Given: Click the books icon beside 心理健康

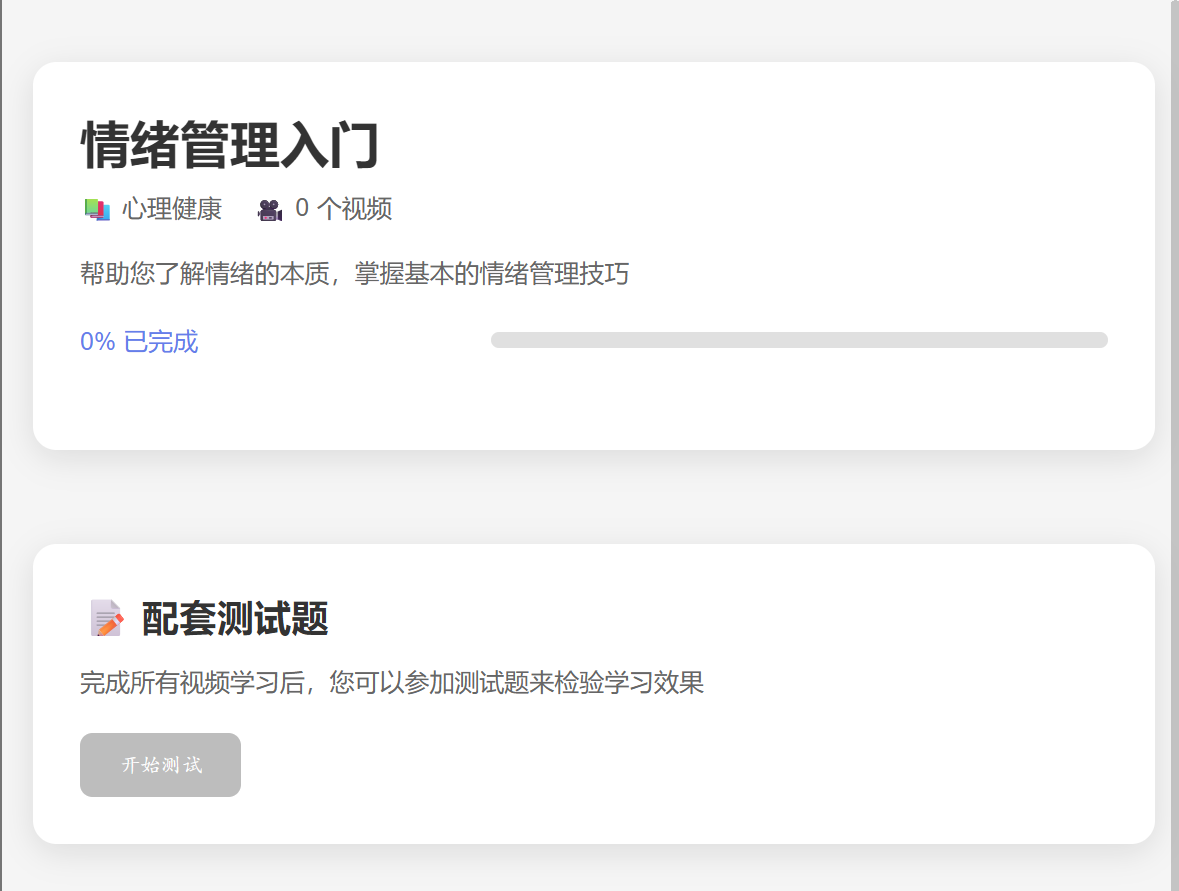Looking at the screenshot, I should point(97,209).
